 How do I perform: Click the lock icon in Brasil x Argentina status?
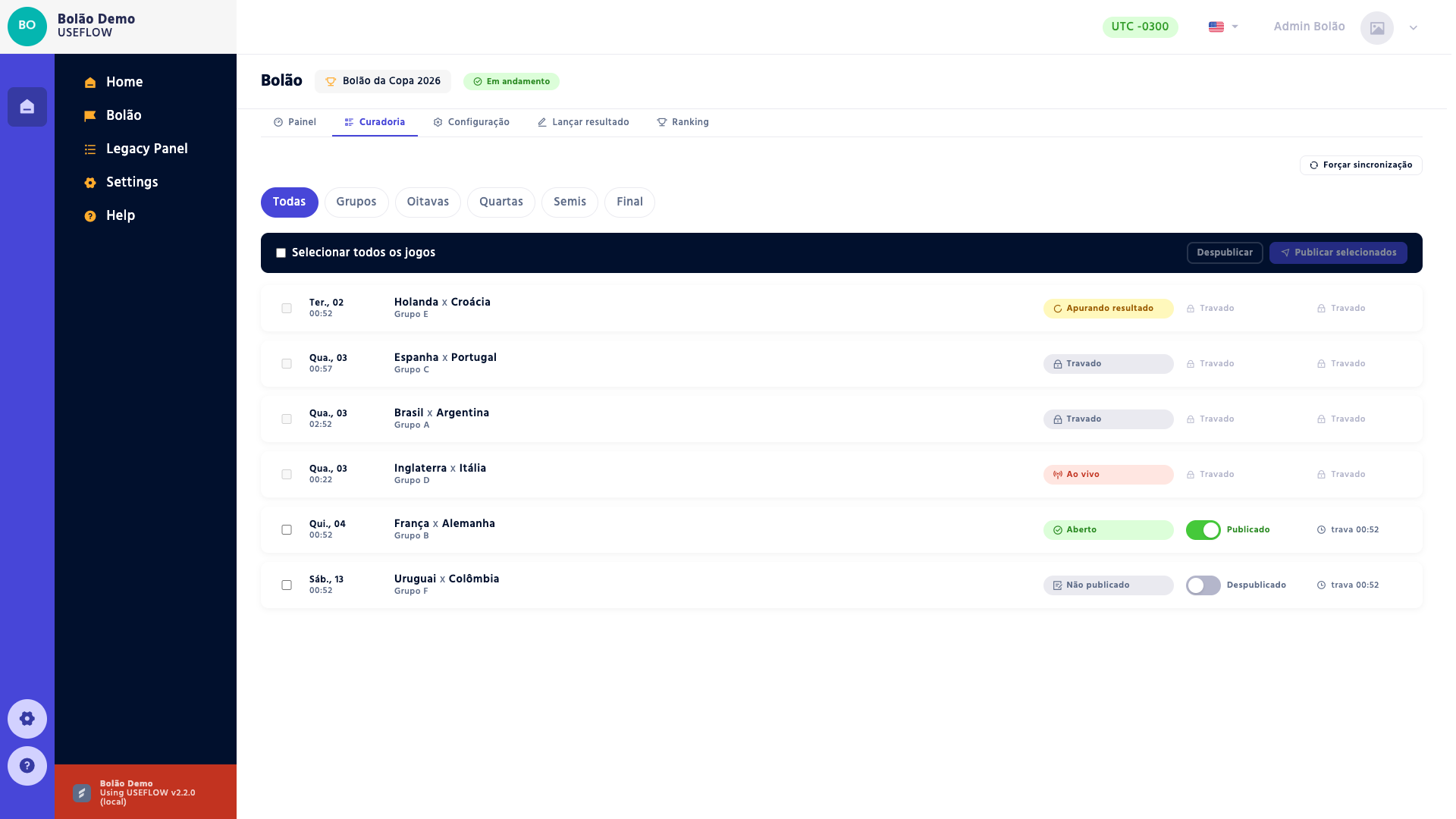1057,419
